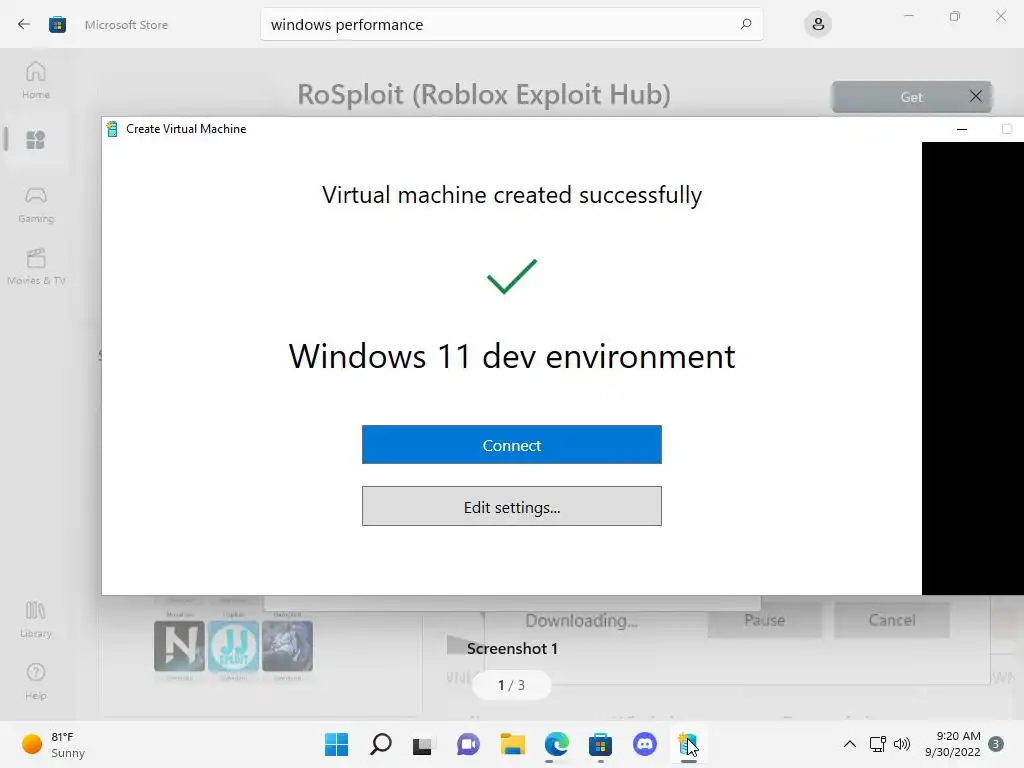Open Edit settings for the virtual machine
The height and width of the screenshot is (768, 1024).
[511, 506]
